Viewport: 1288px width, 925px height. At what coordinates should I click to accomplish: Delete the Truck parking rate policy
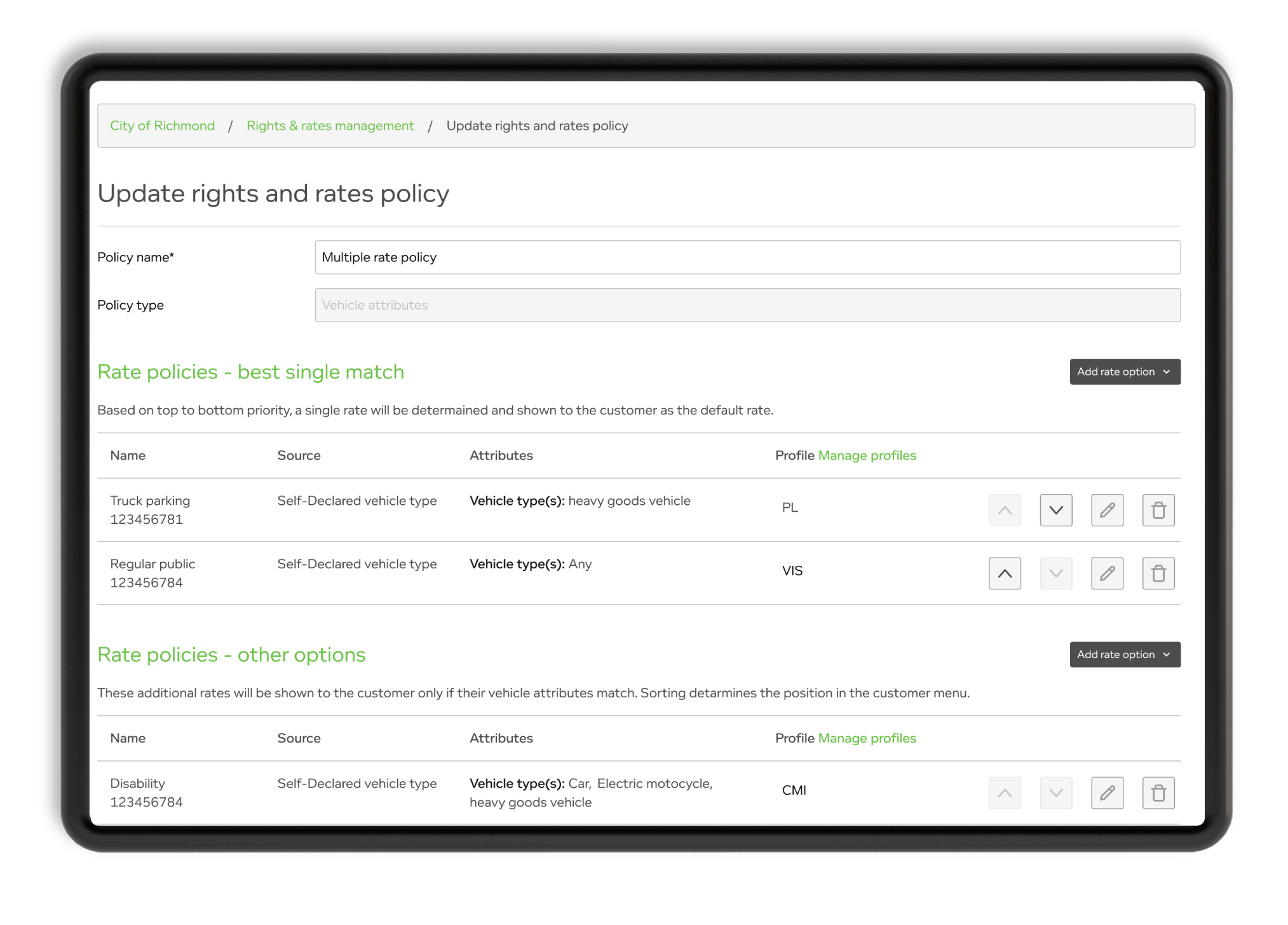click(1158, 510)
